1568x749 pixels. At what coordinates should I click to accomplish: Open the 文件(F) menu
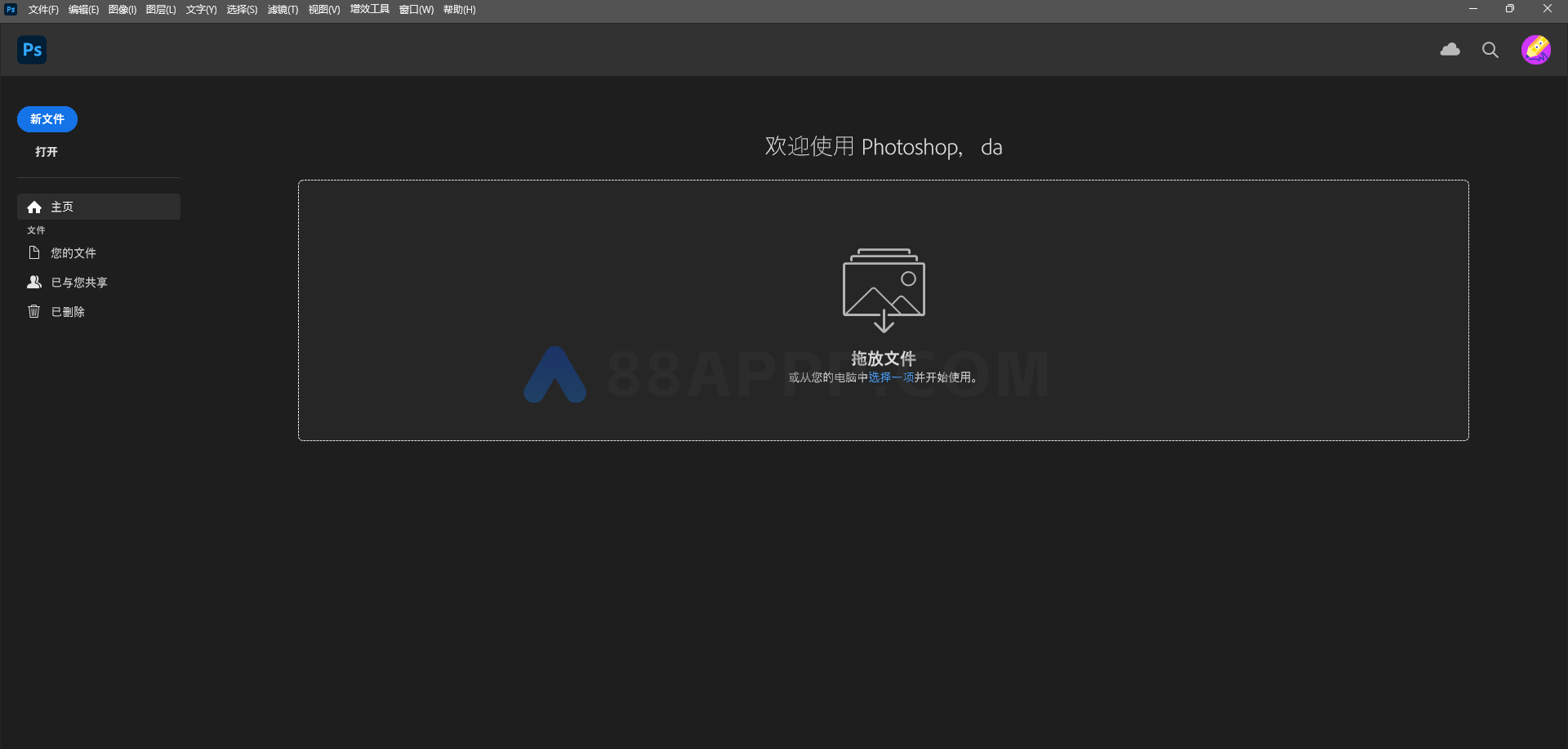coord(43,10)
